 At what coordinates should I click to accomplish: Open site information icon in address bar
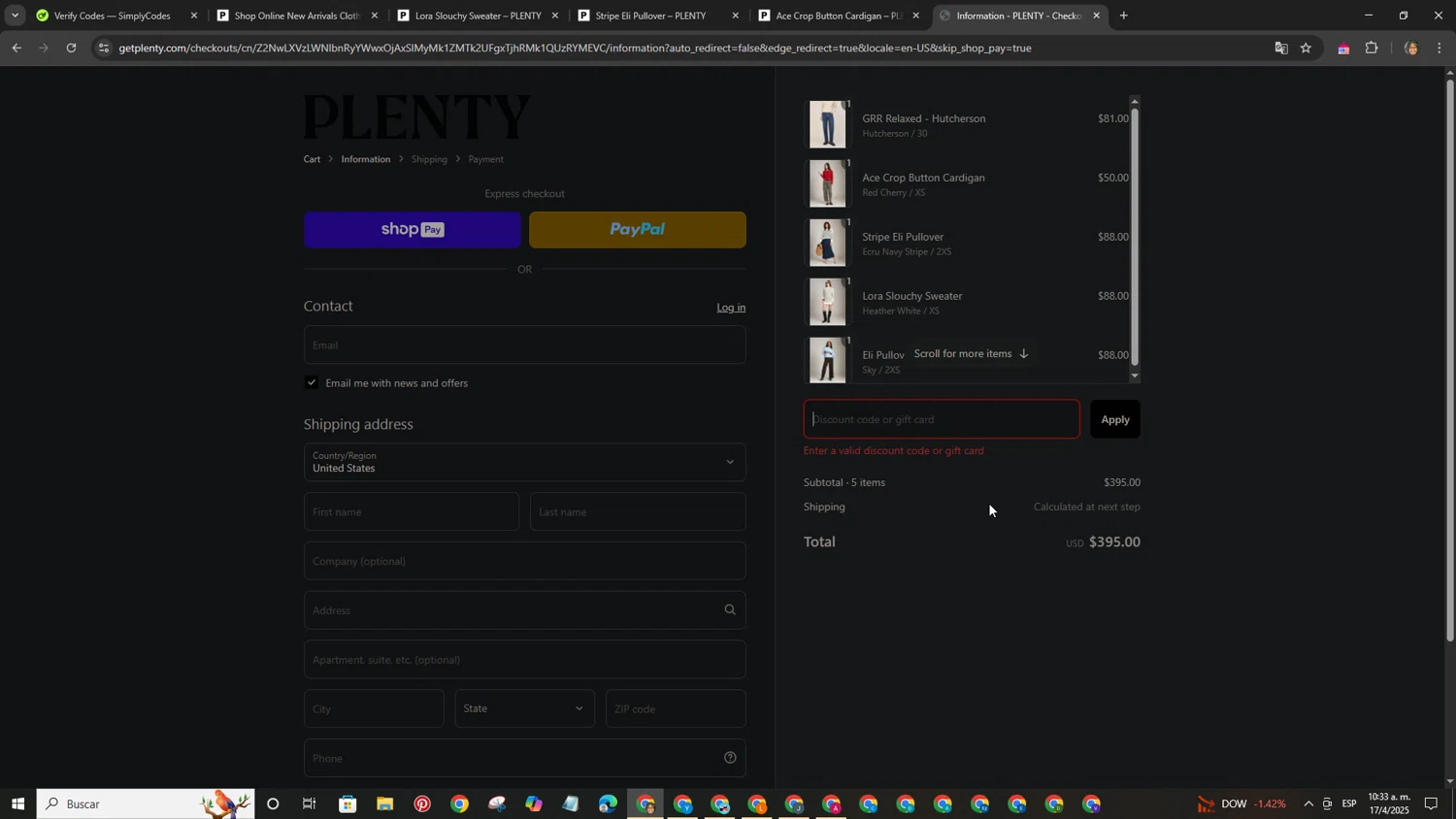104,48
